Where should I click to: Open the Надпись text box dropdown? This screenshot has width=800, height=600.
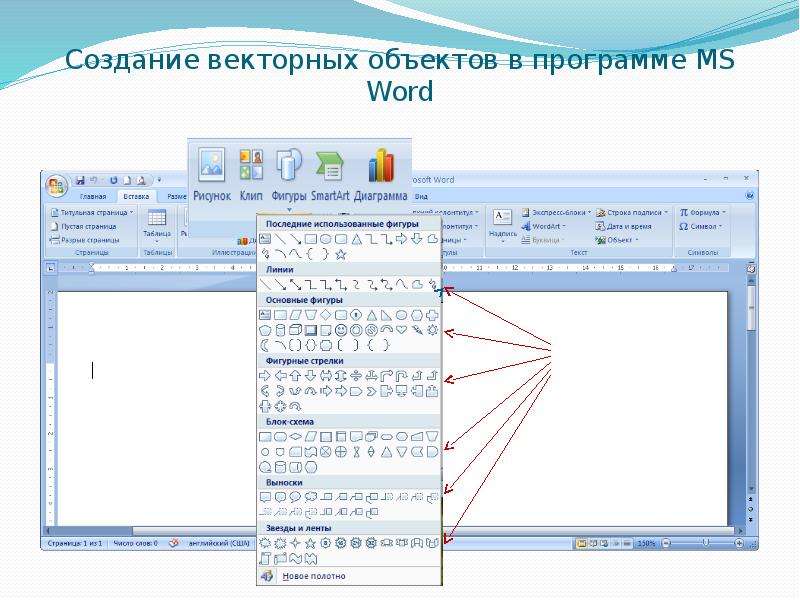(503, 226)
